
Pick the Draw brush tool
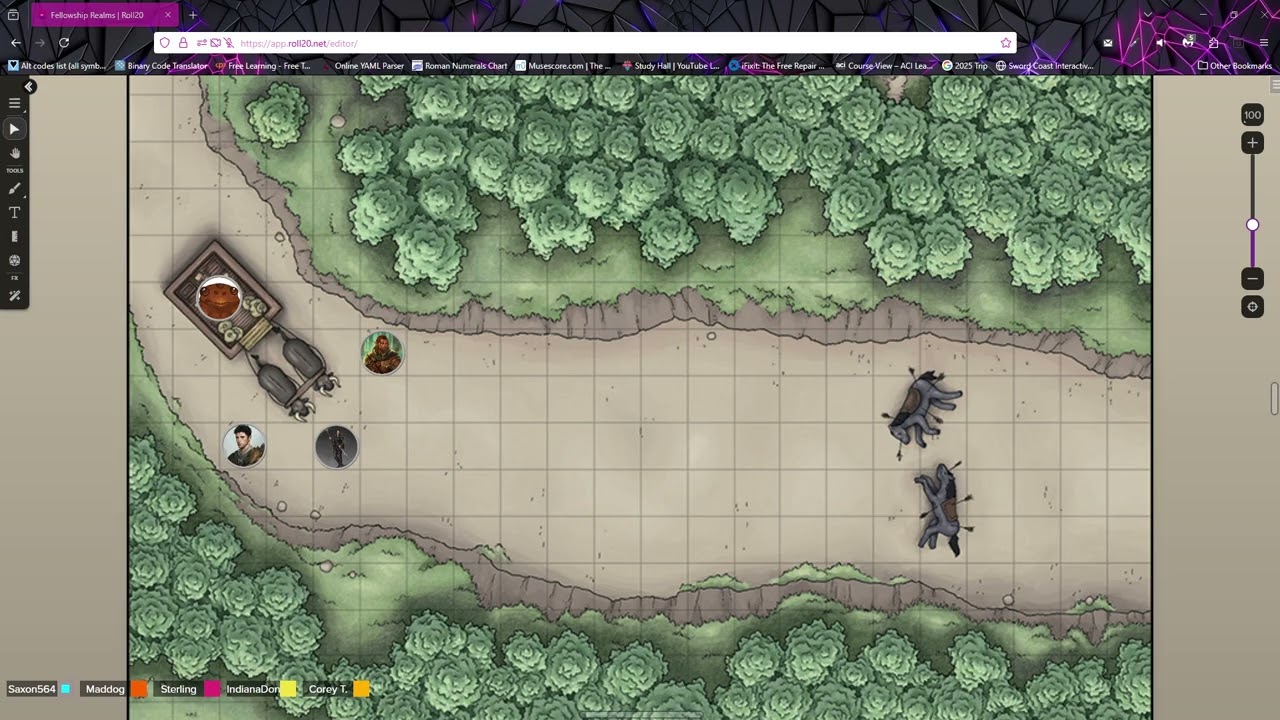click(14, 189)
